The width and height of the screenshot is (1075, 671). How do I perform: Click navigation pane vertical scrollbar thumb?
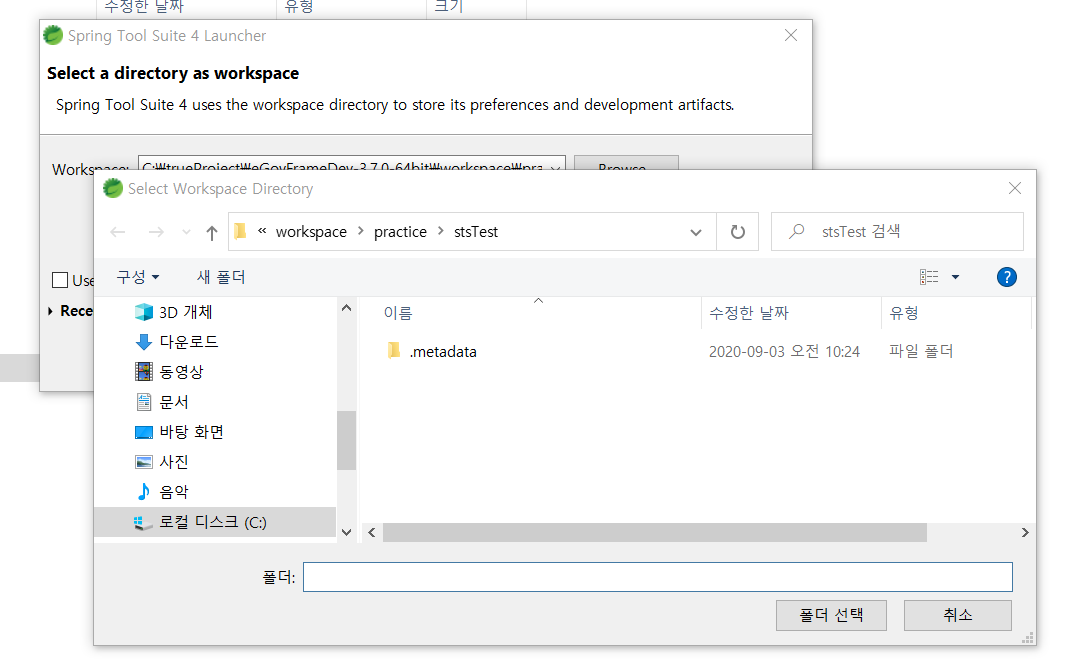(x=346, y=440)
